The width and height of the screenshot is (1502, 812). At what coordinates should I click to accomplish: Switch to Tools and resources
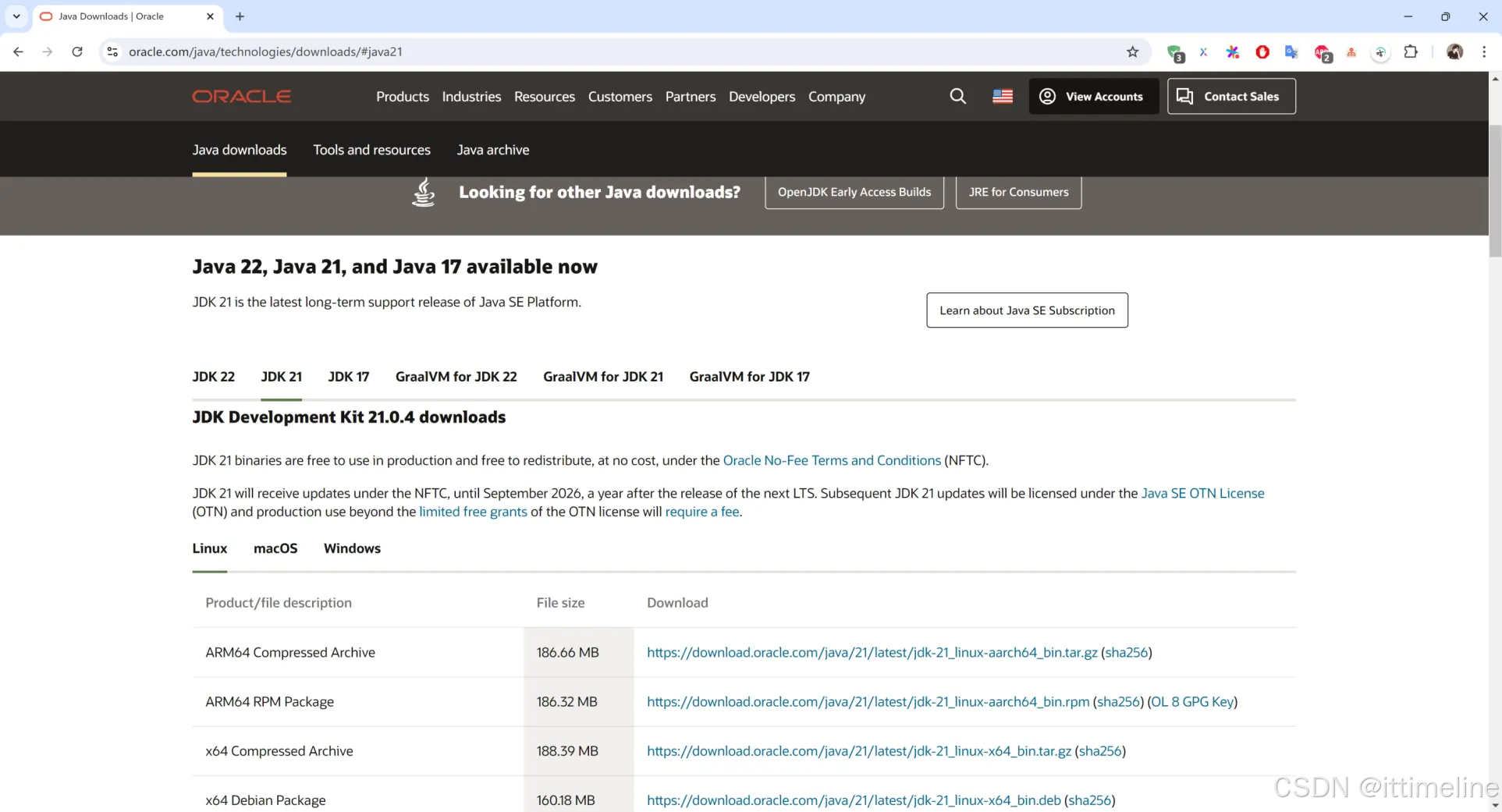(x=371, y=150)
